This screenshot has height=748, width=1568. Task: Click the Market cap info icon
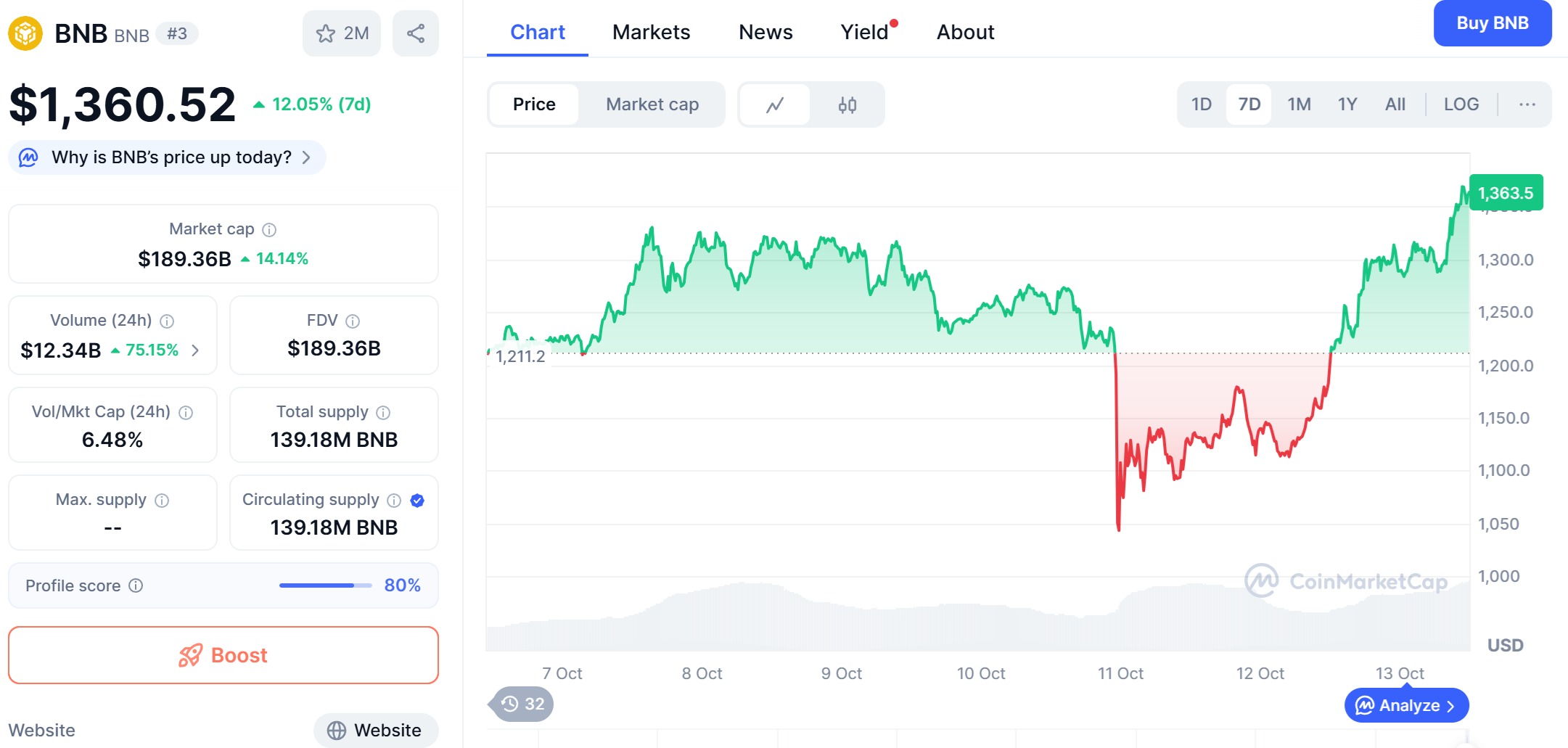[269, 230]
